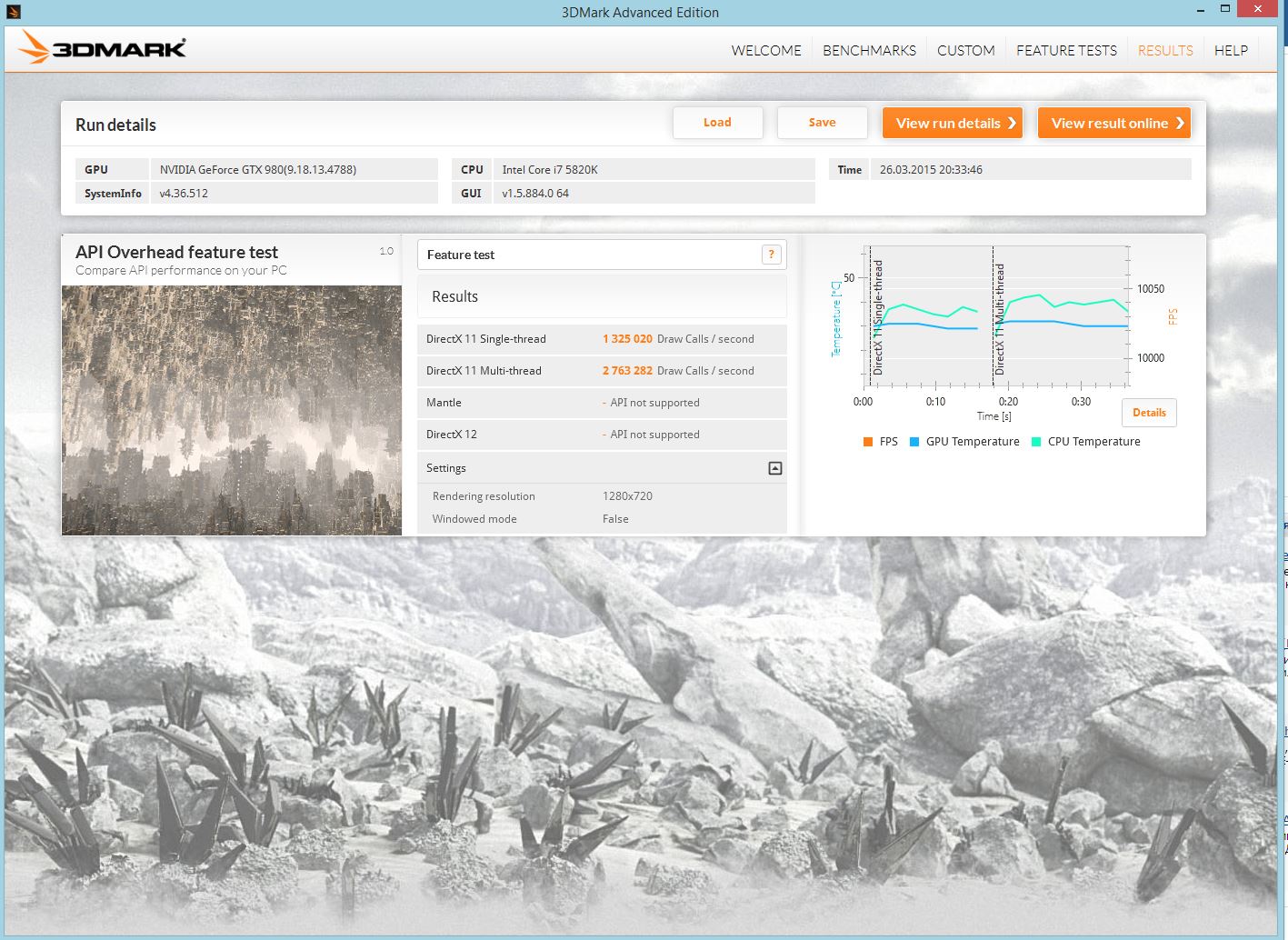Go to the WELCOME tab
The image size is (1288, 940).
coord(766,51)
